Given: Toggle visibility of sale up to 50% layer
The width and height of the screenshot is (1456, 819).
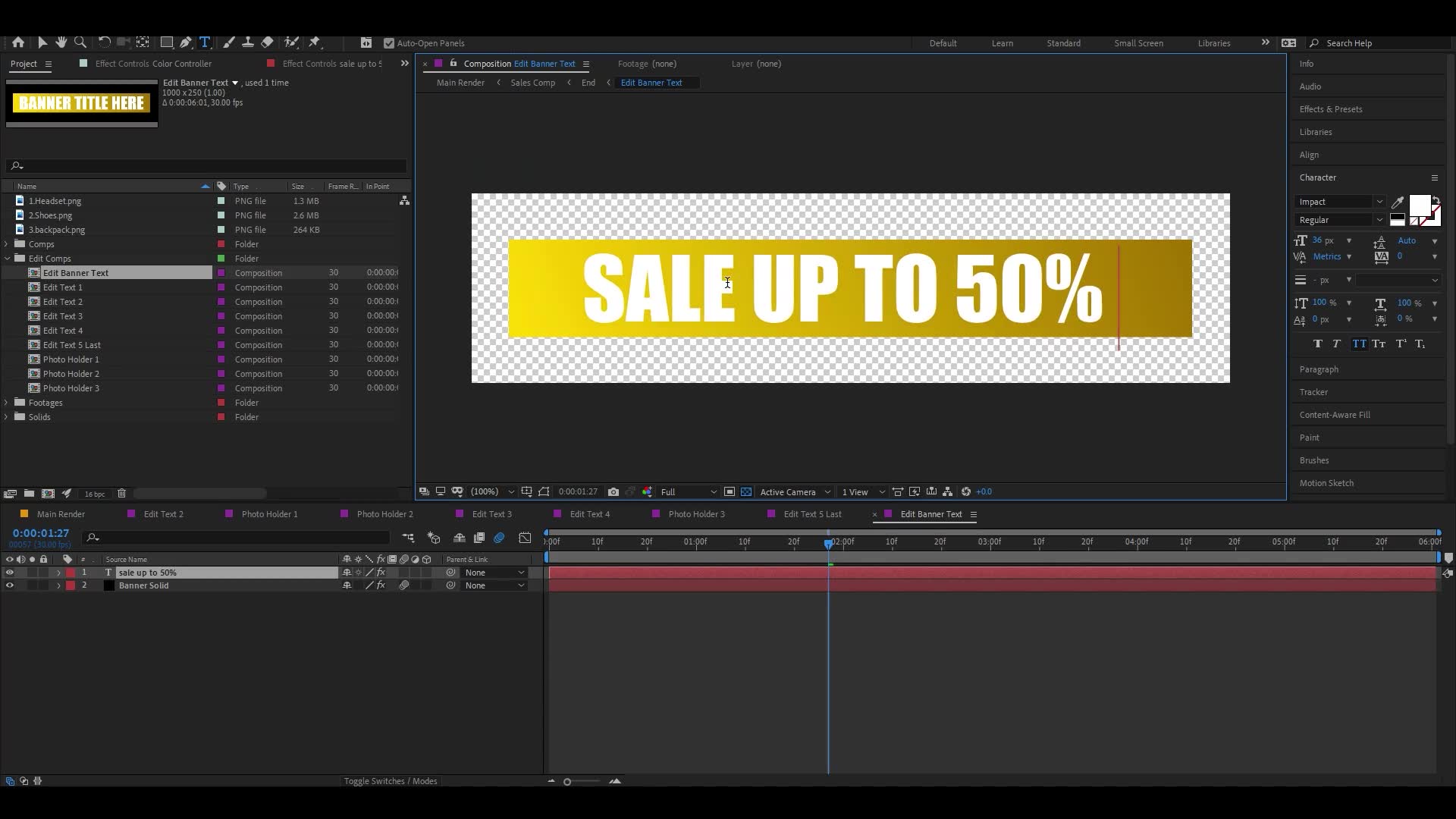Looking at the screenshot, I should 8,572.
